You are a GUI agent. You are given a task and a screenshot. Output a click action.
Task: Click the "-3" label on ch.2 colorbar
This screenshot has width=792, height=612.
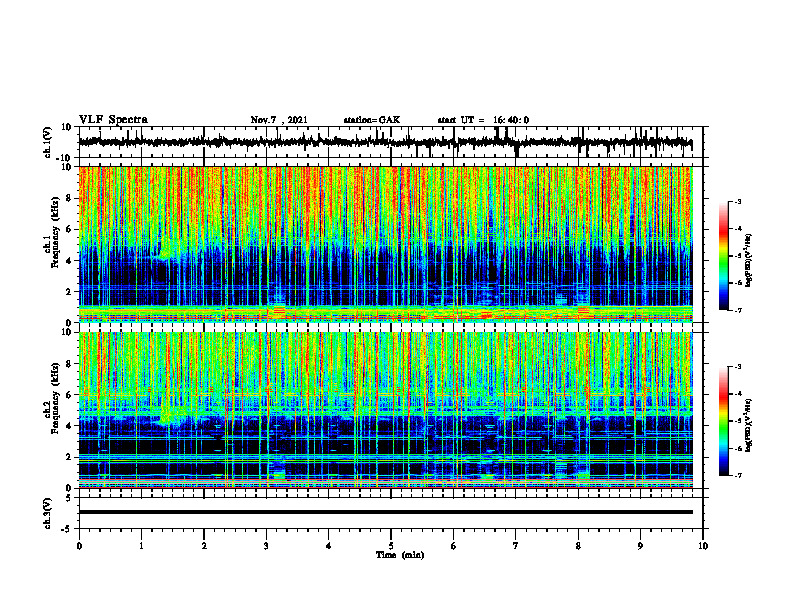(x=737, y=367)
